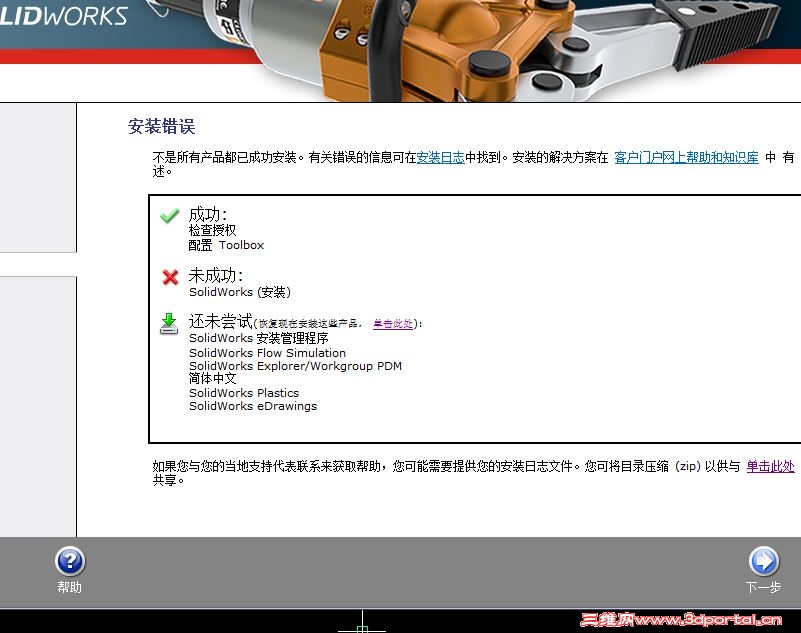Select the heading text 安装错误

pos(161,126)
